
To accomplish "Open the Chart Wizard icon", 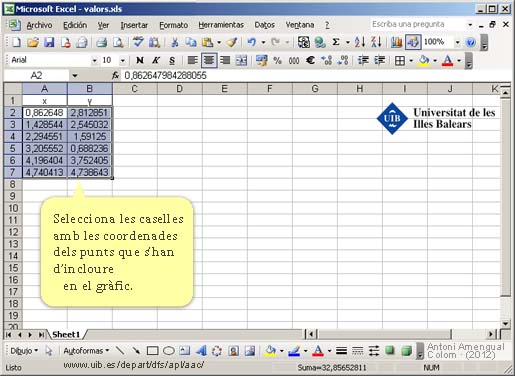I will click(396, 42).
